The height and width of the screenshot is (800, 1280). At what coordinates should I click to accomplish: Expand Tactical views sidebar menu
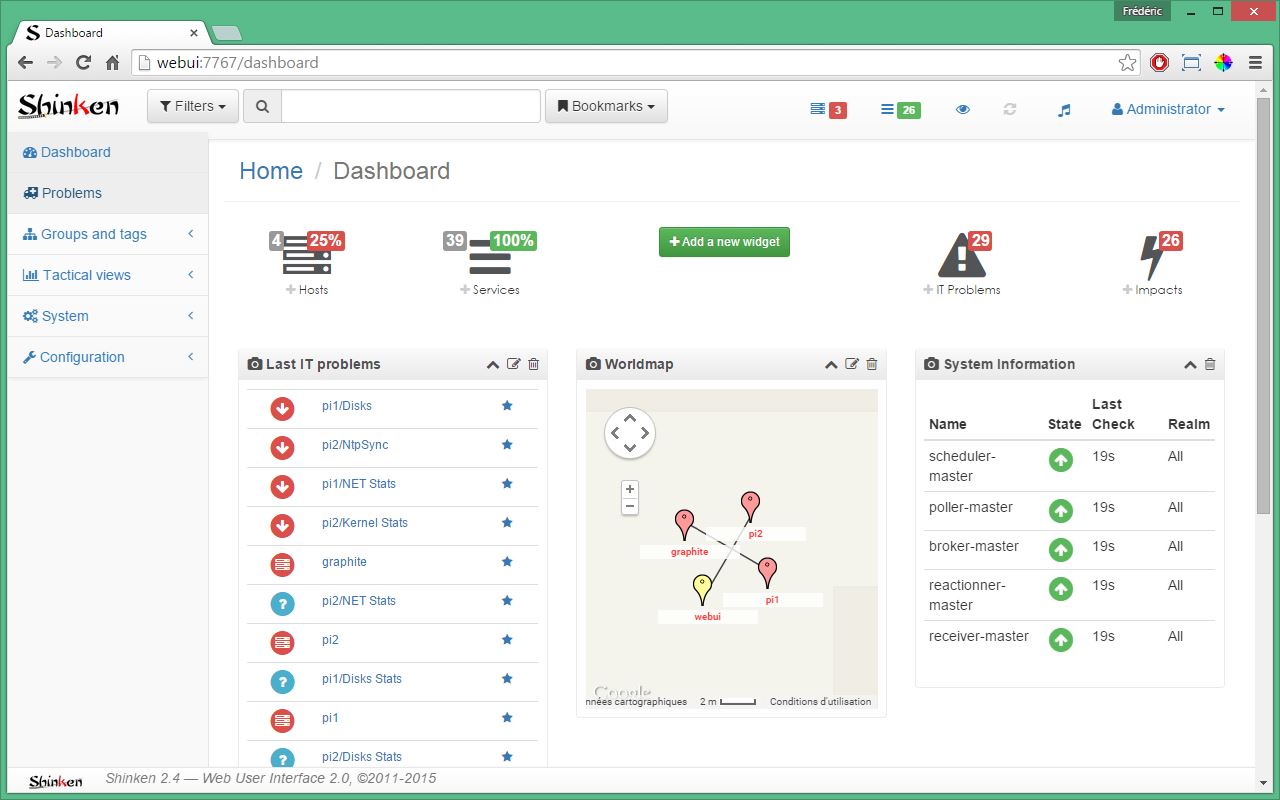(108, 275)
